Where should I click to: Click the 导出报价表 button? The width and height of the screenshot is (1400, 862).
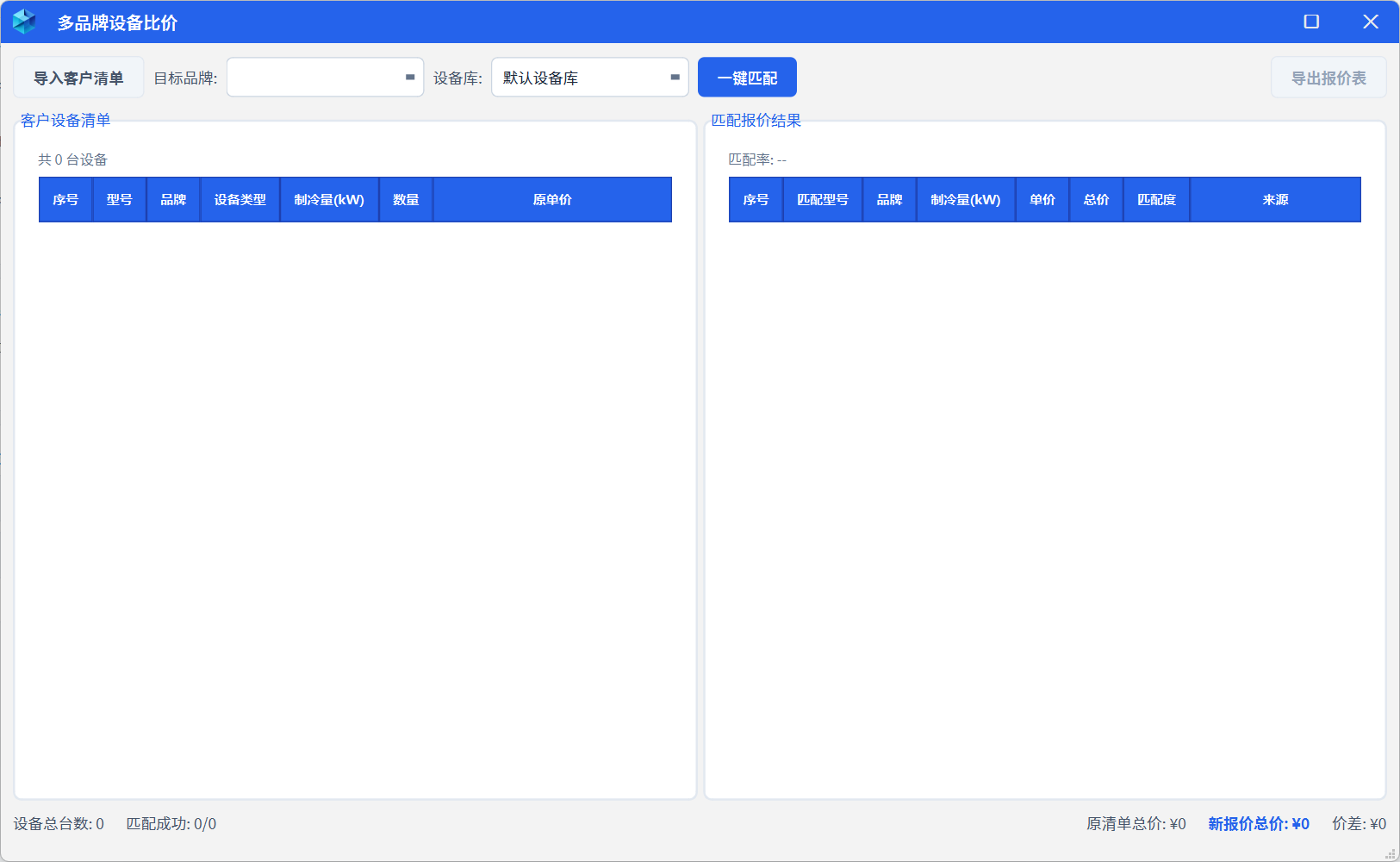(x=1328, y=77)
